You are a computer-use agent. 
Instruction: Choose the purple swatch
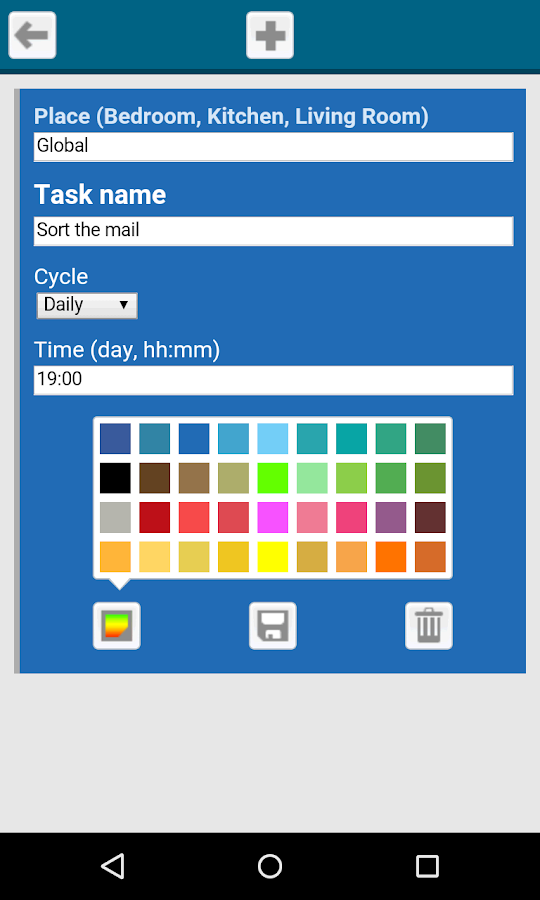[391, 518]
